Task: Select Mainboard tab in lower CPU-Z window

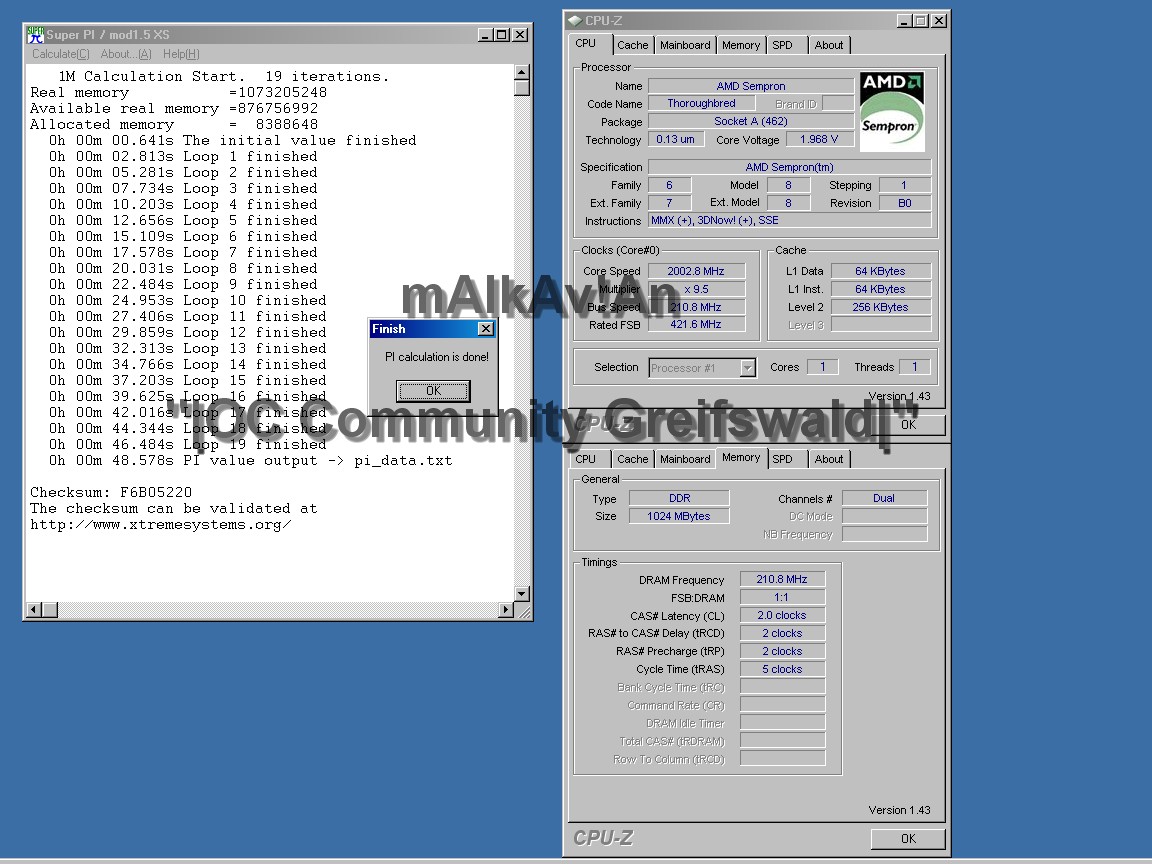Action: click(x=685, y=458)
